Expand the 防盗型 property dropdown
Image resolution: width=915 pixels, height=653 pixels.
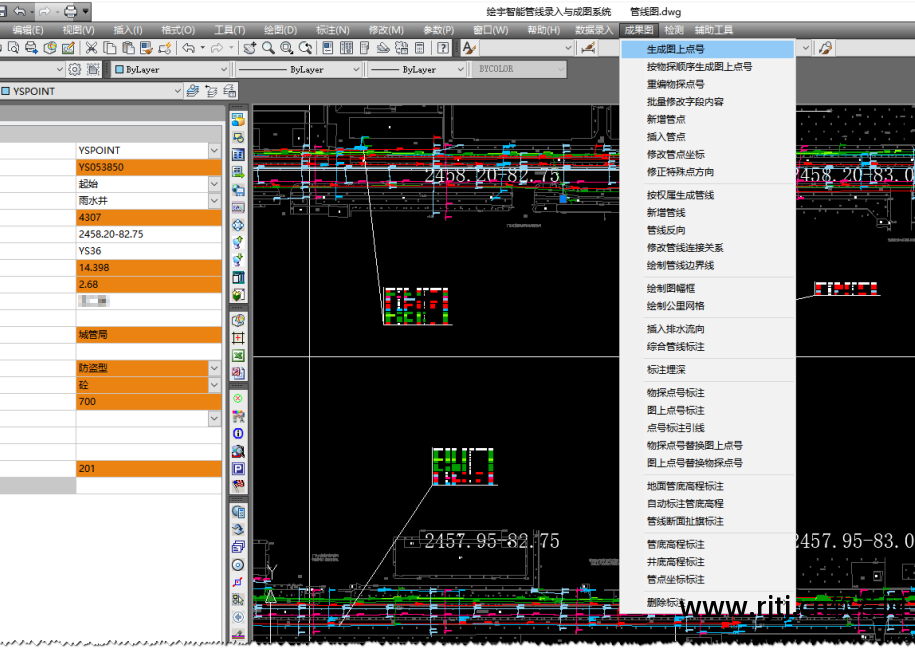pyautogui.click(x=214, y=368)
